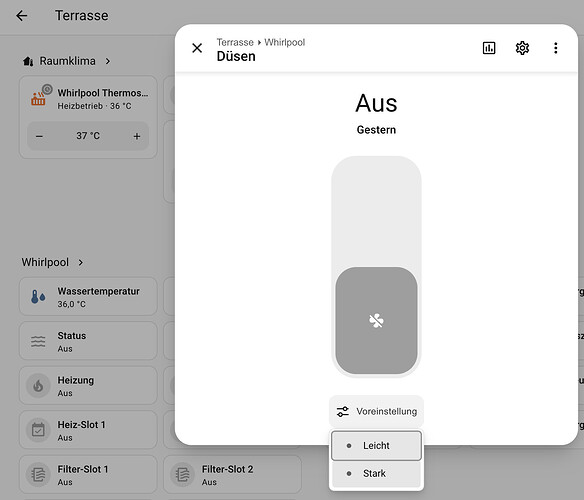Select the Leicht preset
Viewport: 584px width, 500px height.
tap(376, 446)
